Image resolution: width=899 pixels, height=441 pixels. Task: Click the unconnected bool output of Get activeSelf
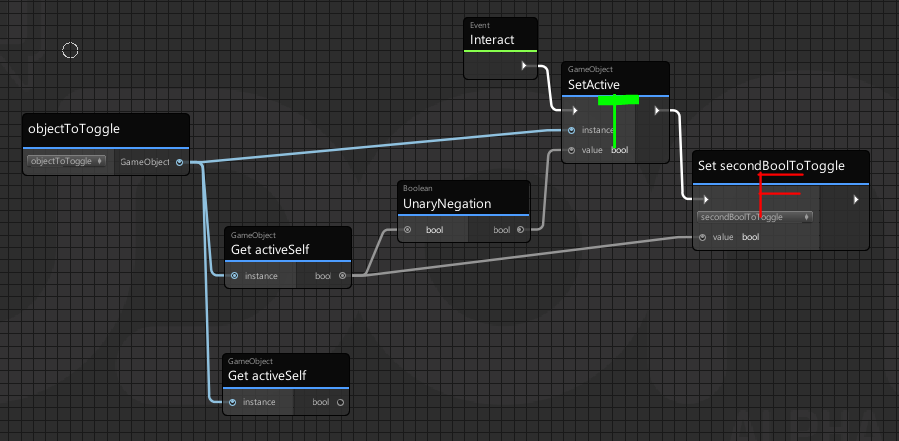pos(340,402)
